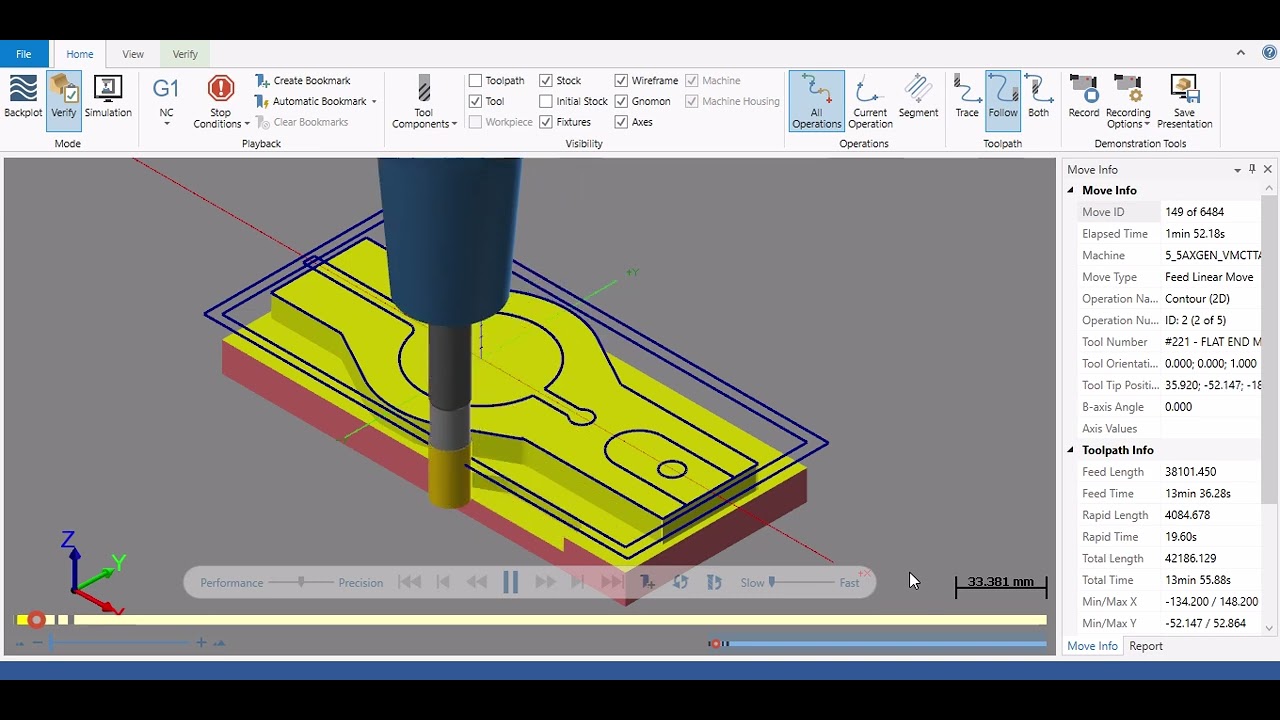This screenshot has width=1280, height=720.
Task: Pause the simulation playback
Action: coord(510,582)
